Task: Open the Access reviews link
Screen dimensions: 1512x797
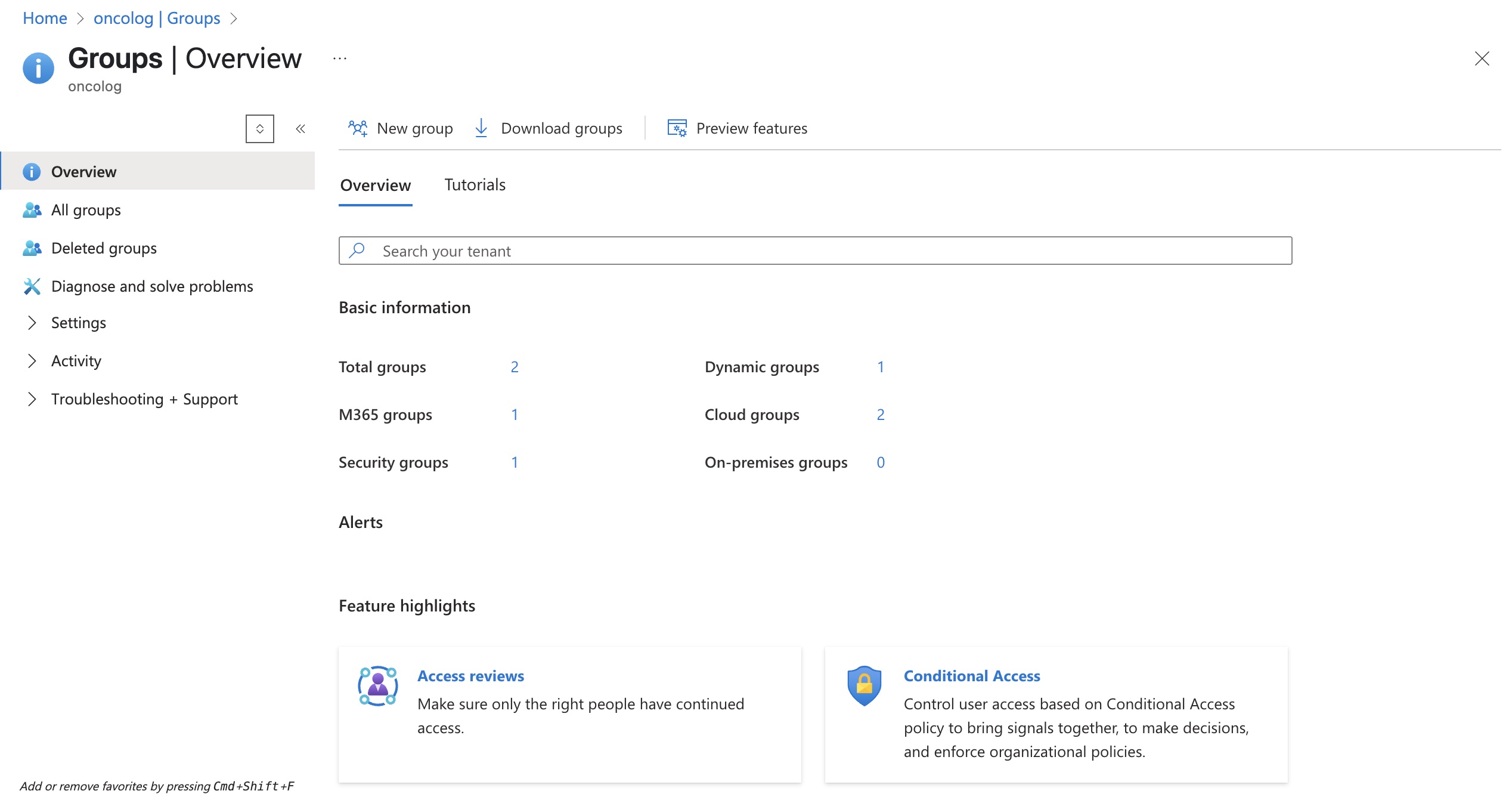Action: pyautogui.click(x=471, y=676)
